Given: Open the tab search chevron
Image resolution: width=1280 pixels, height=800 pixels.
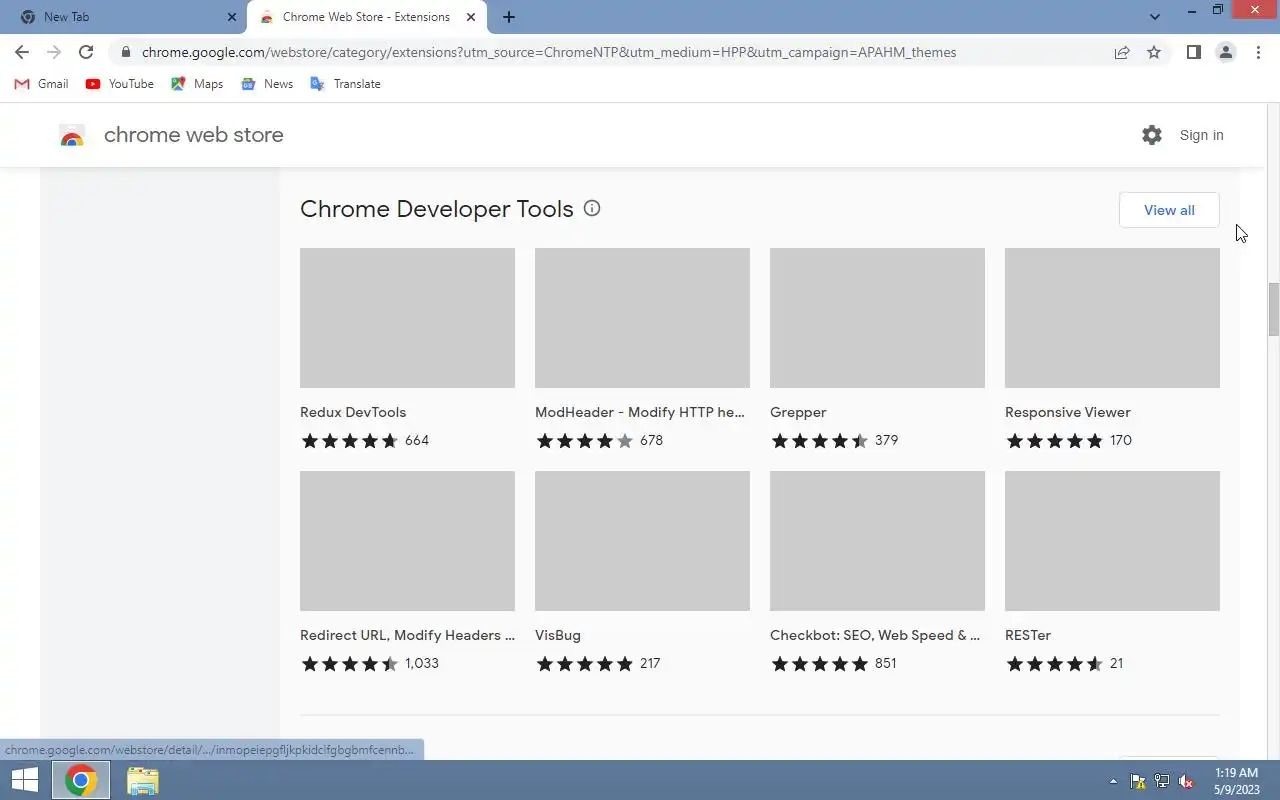Looking at the screenshot, I should [1155, 17].
